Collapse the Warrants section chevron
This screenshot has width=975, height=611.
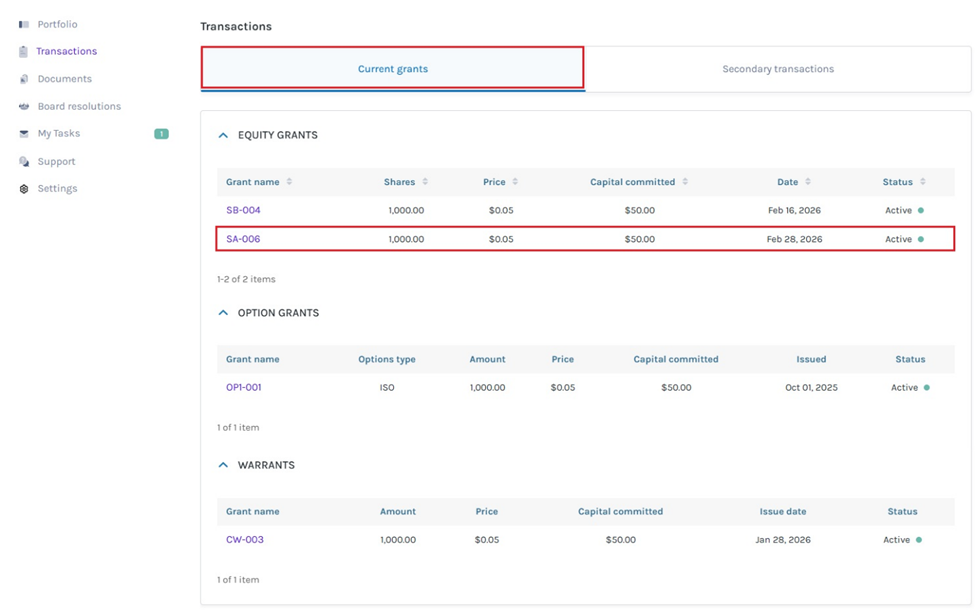[x=223, y=465]
